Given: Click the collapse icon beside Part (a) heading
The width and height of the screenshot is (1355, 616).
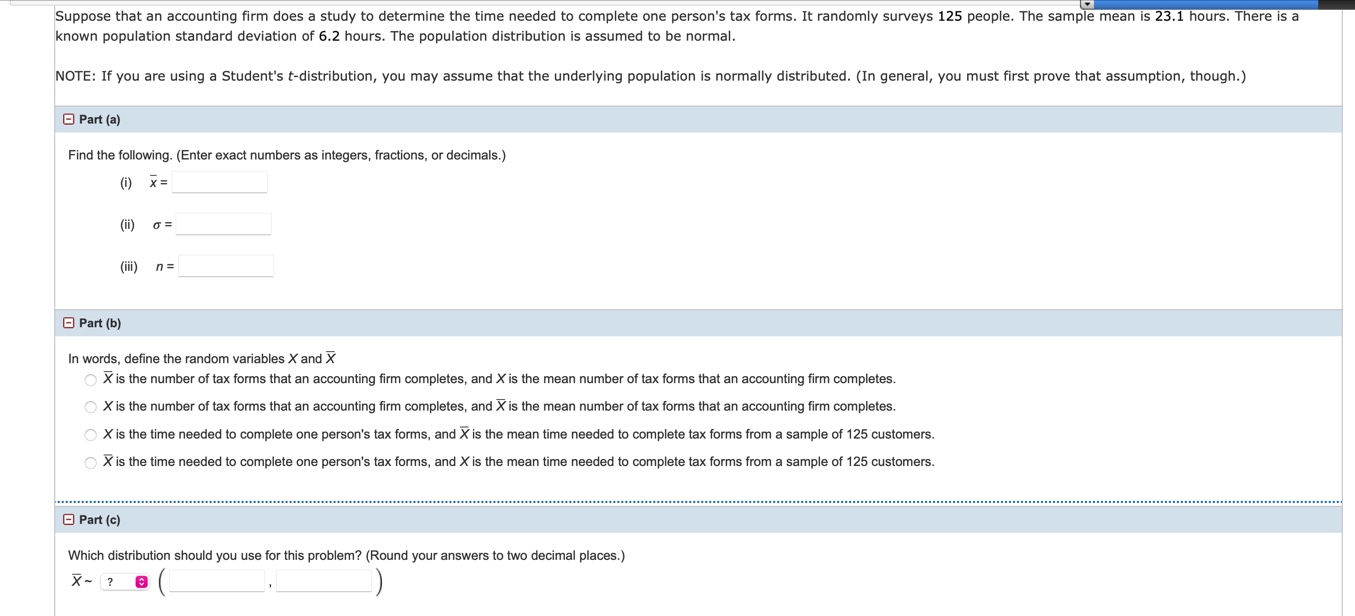Looking at the screenshot, I should (68, 118).
